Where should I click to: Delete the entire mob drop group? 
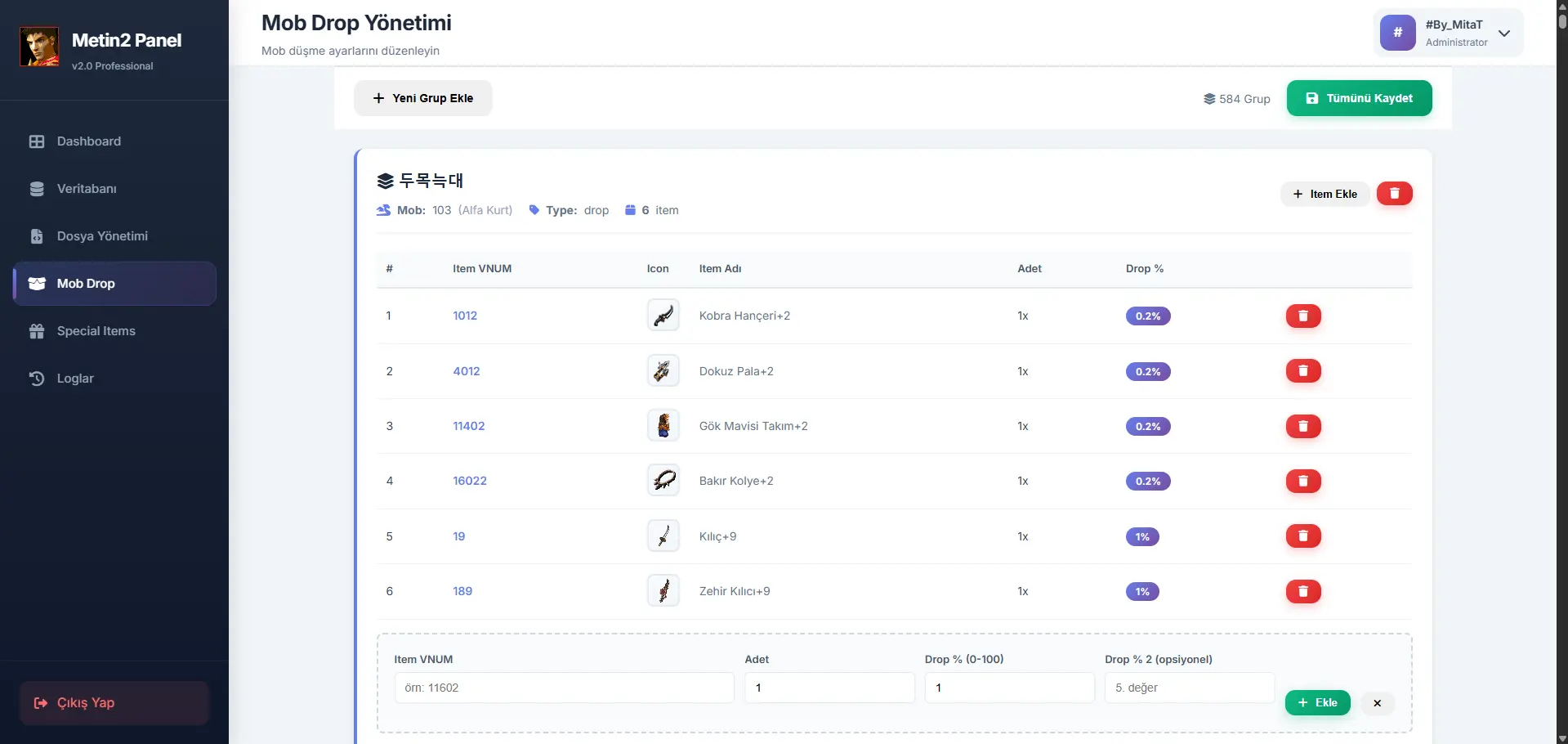point(1394,194)
